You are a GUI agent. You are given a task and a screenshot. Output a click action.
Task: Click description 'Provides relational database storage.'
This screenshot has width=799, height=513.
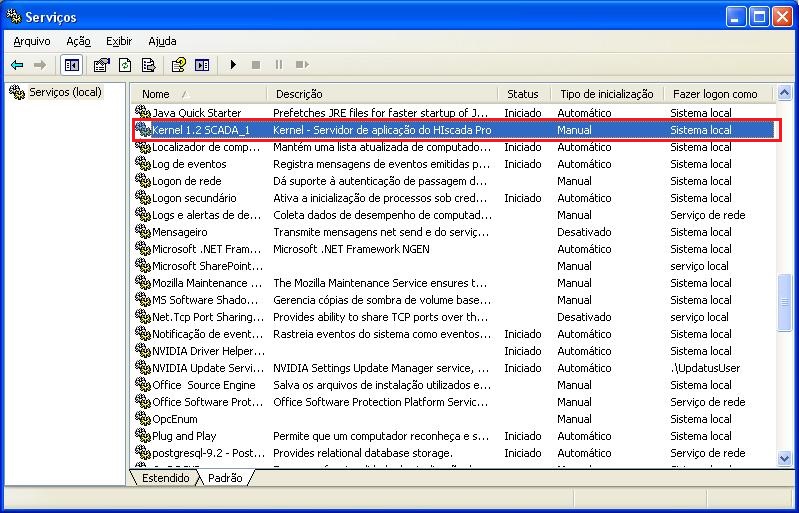coord(363,453)
